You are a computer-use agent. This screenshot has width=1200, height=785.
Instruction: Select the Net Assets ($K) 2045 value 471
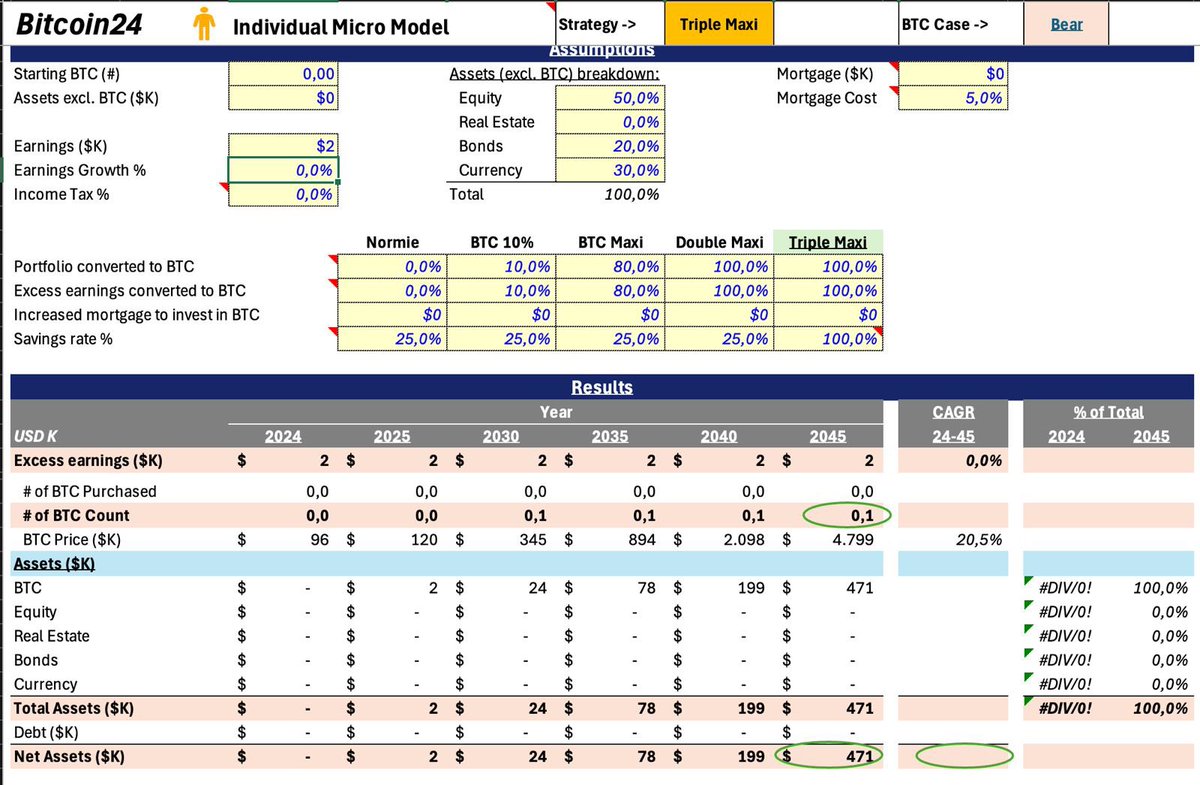coord(828,756)
